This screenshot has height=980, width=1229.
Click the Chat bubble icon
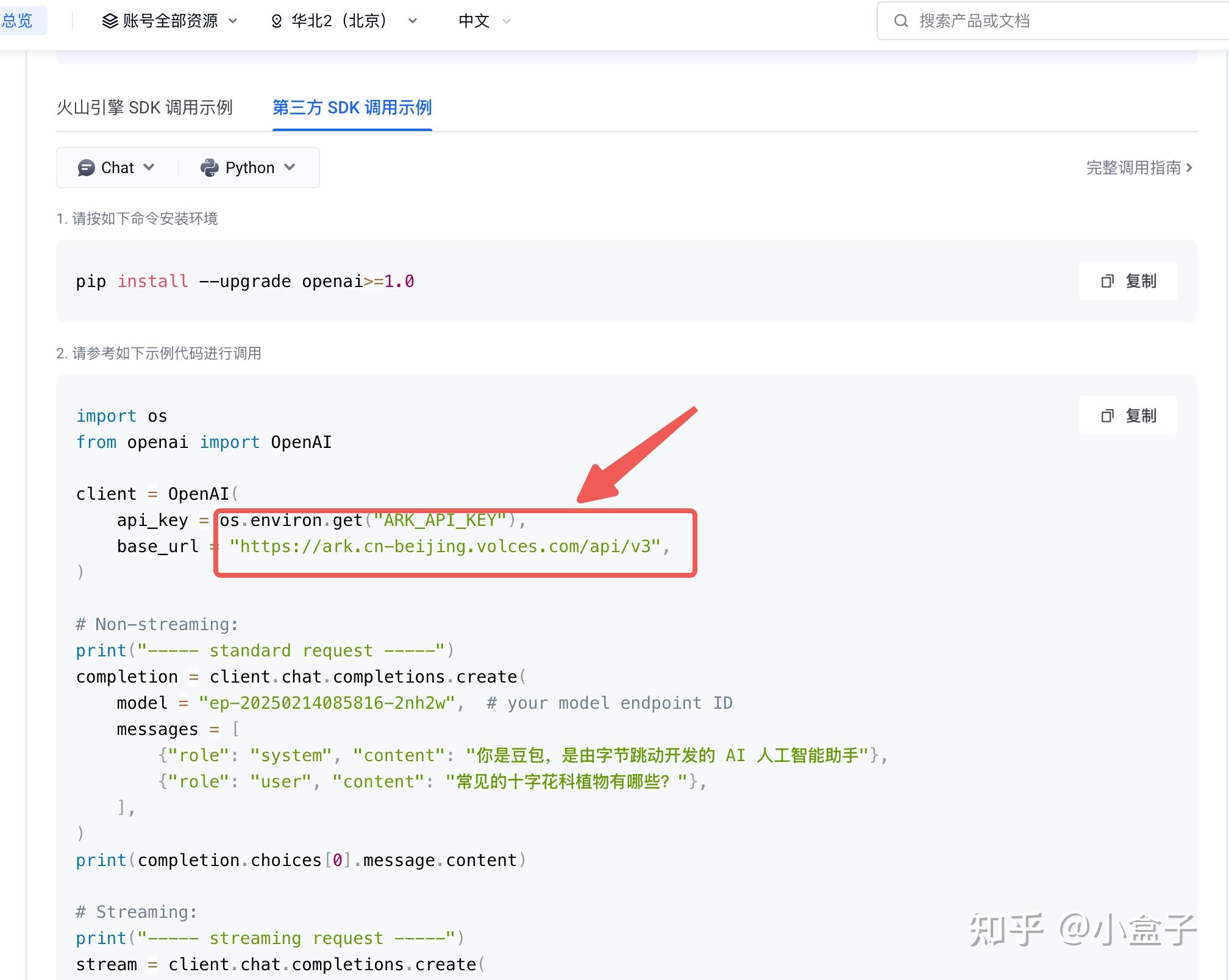click(x=86, y=168)
